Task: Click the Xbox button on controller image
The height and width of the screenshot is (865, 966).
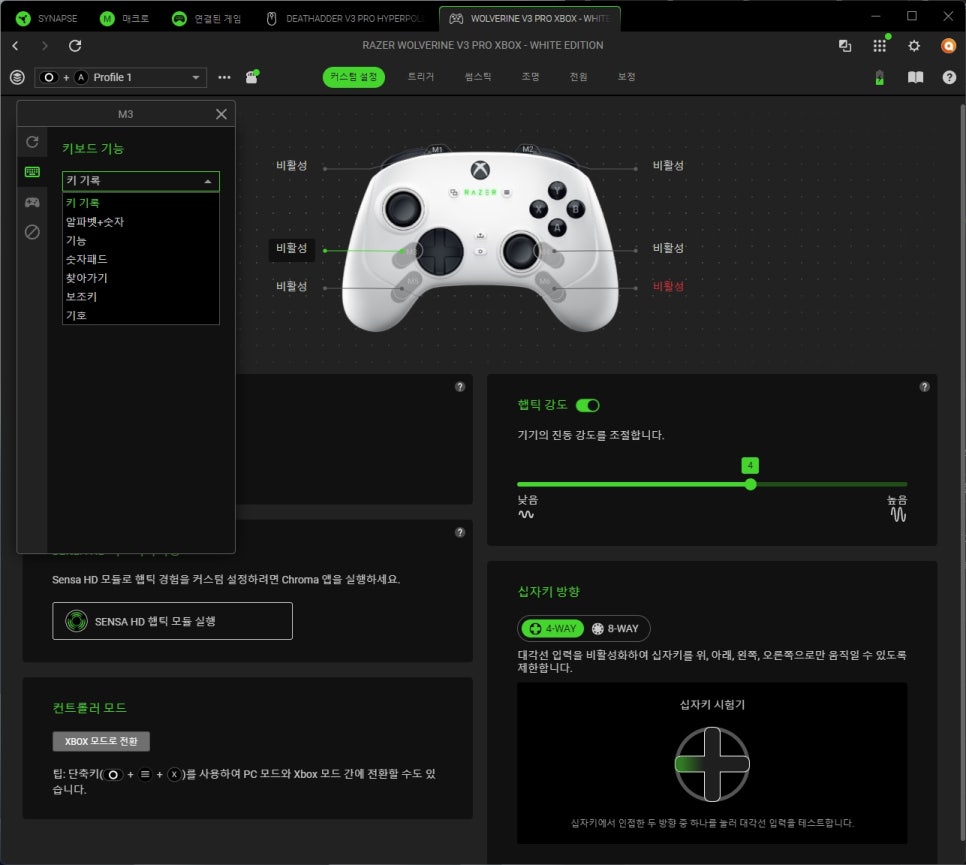Action: (x=481, y=169)
